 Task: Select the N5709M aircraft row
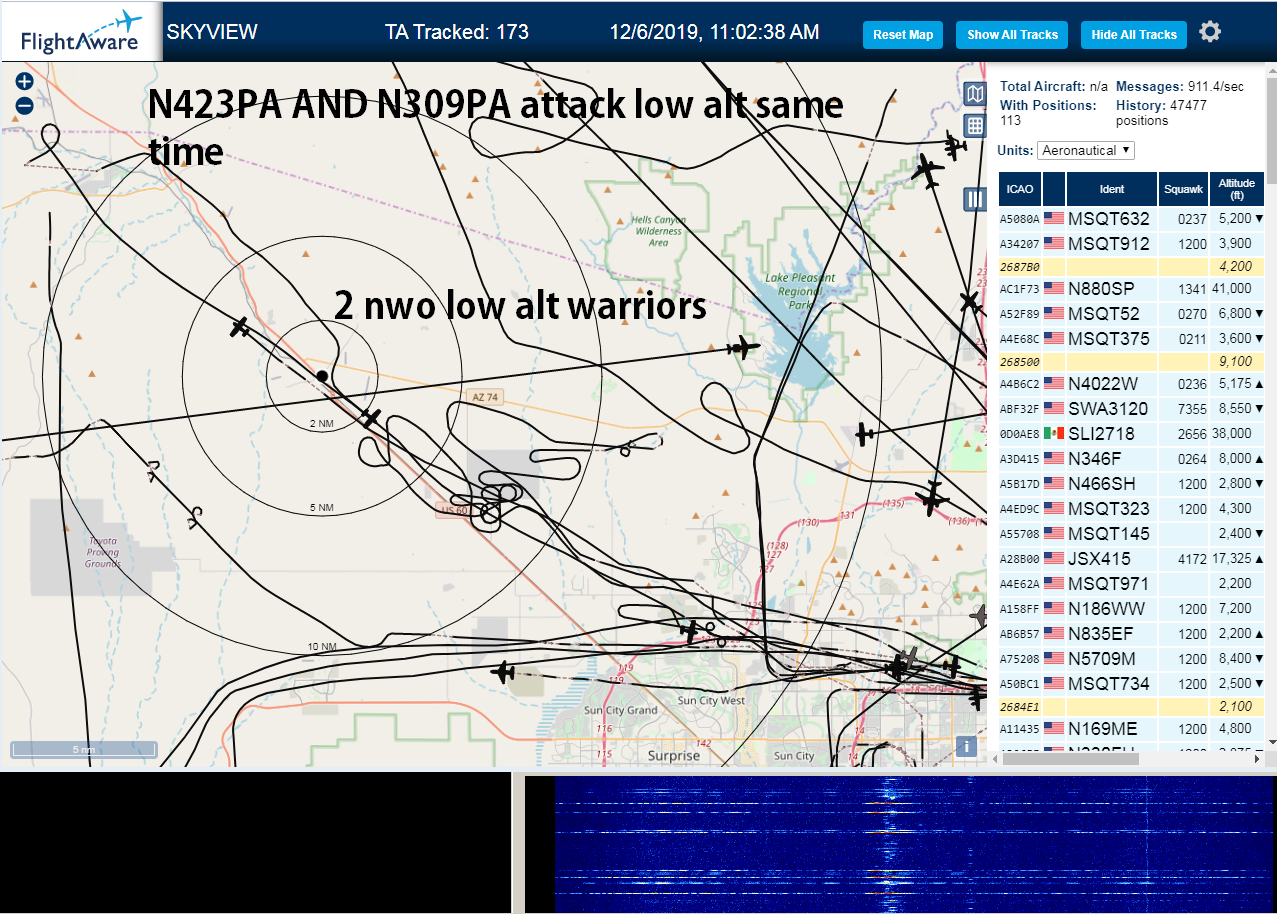(x=1131, y=659)
